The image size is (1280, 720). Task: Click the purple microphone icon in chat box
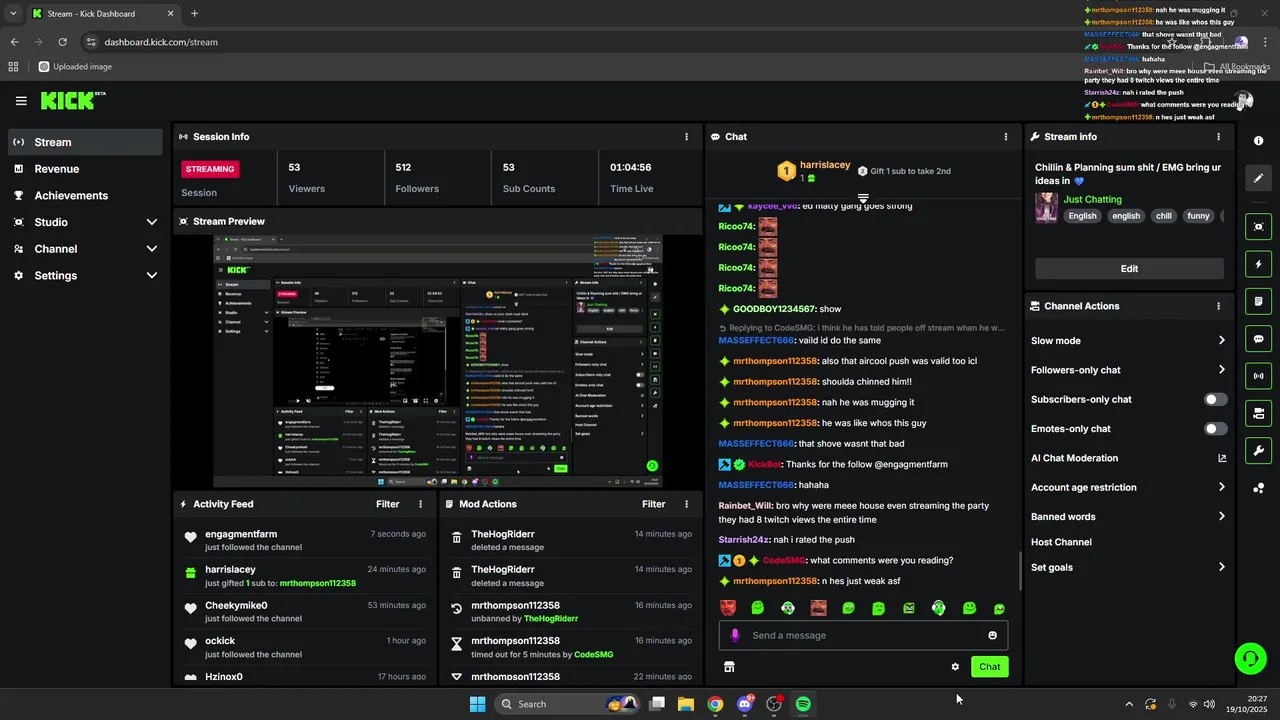(x=735, y=635)
